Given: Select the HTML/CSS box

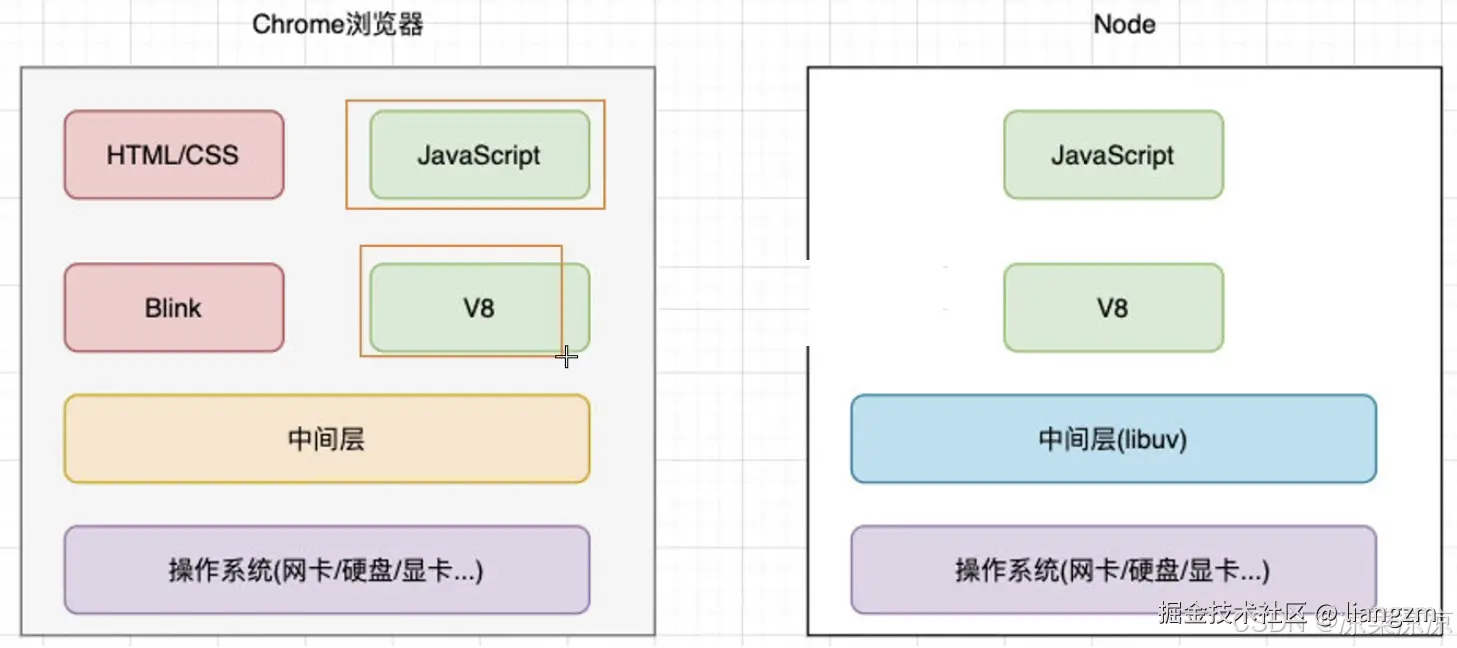Looking at the screenshot, I should (173, 155).
